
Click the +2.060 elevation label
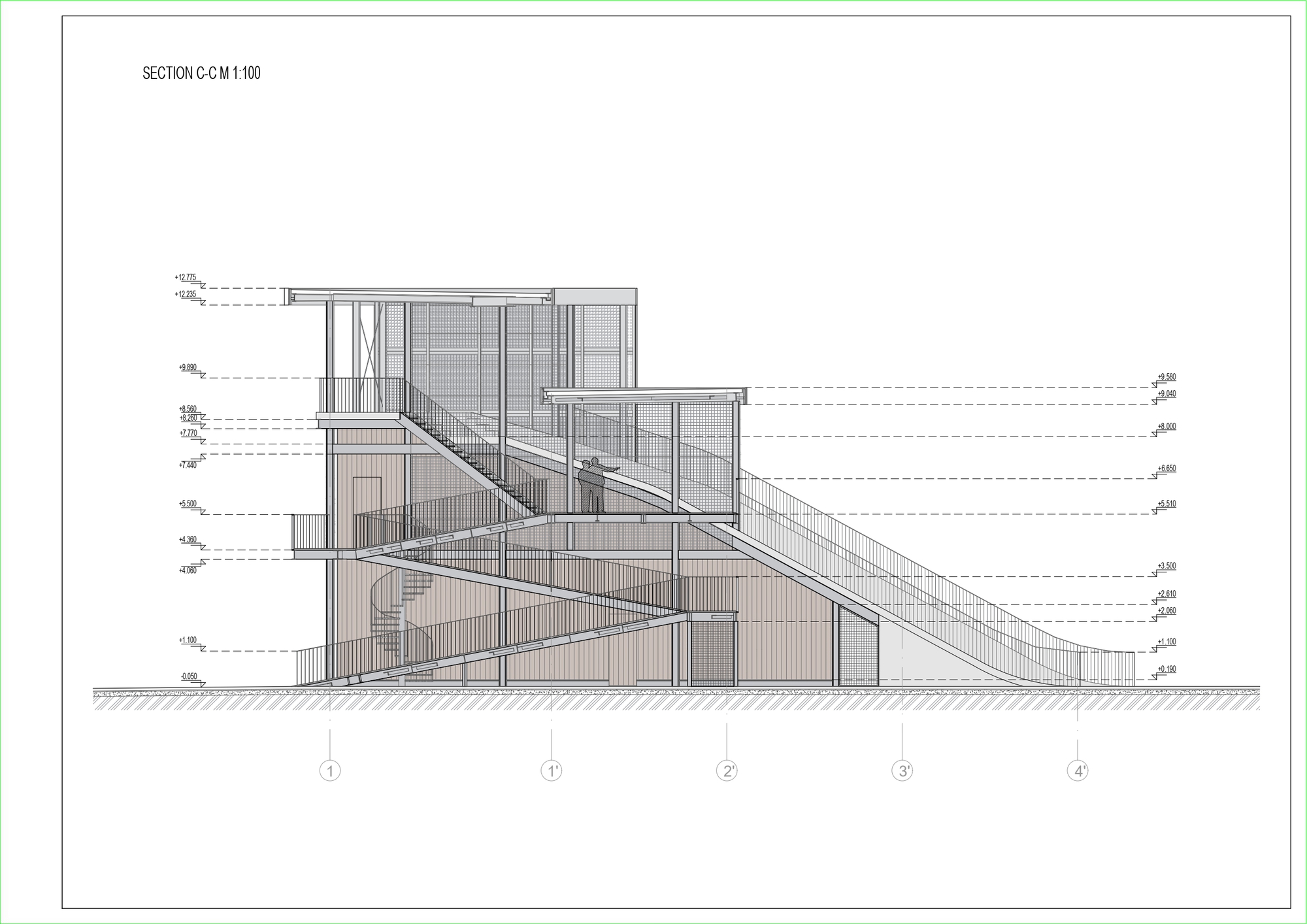[1166, 611]
